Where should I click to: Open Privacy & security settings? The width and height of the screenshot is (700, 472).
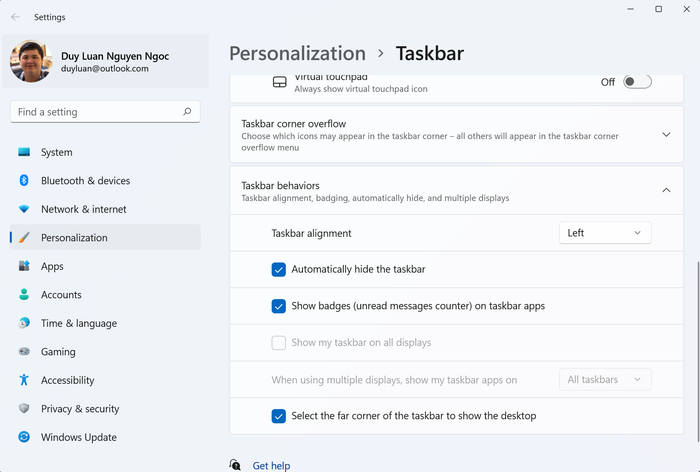(80, 409)
